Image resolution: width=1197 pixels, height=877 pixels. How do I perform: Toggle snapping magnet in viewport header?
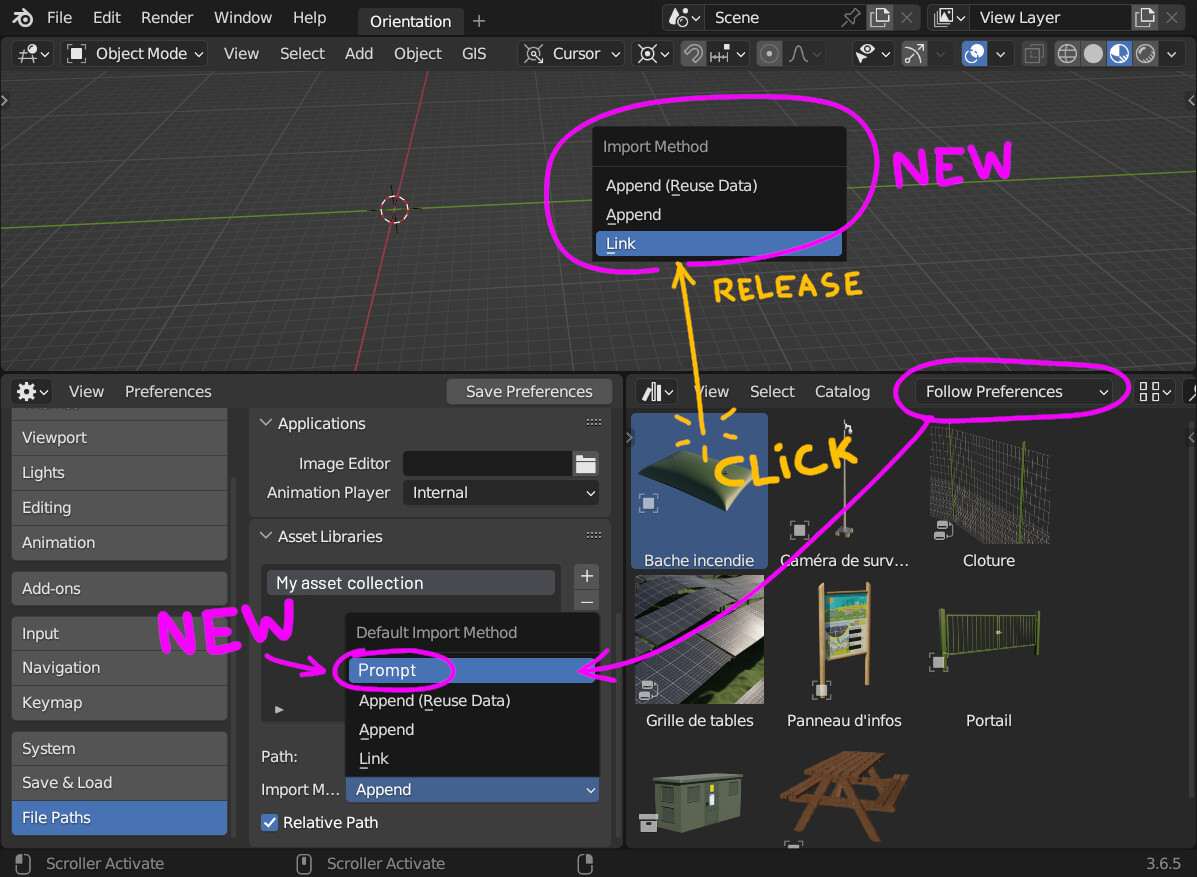point(693,53)
